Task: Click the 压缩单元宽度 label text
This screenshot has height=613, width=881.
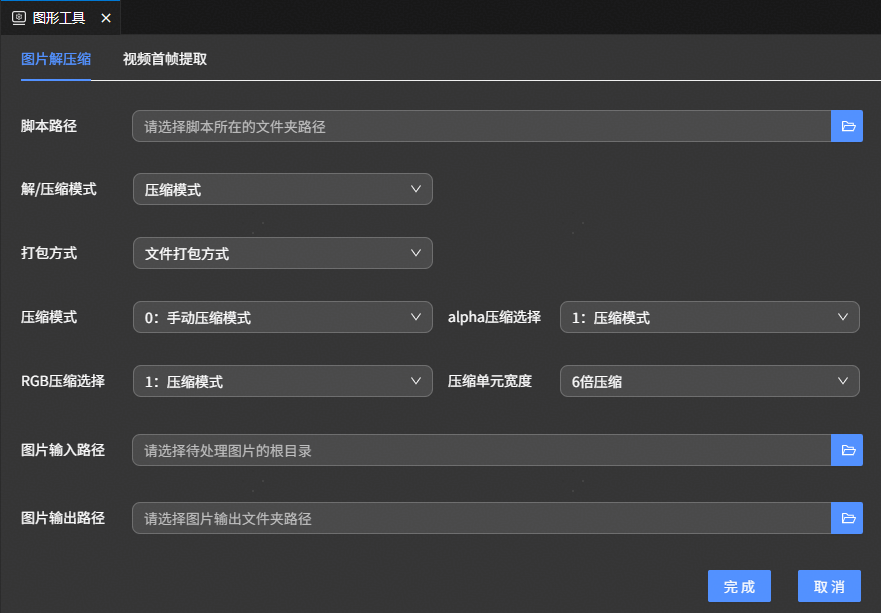Action: pos(490,381)
